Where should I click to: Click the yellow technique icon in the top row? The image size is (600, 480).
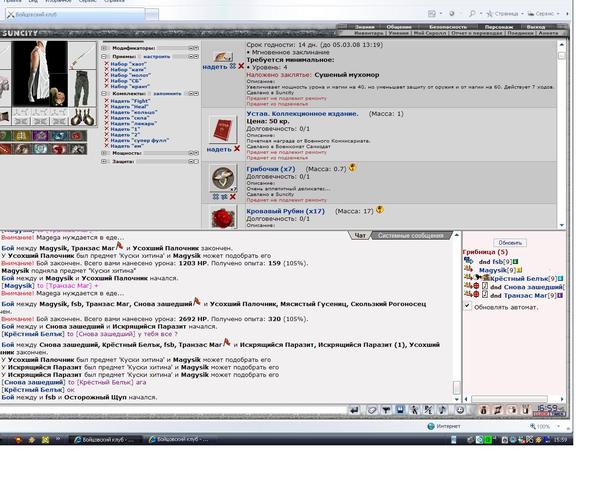[22, 136]
